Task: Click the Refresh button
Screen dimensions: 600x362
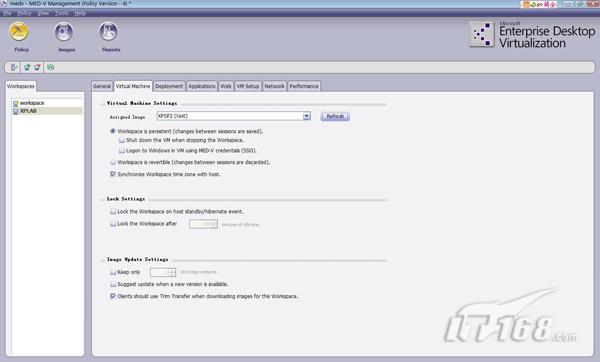Action: coord(335,116)
